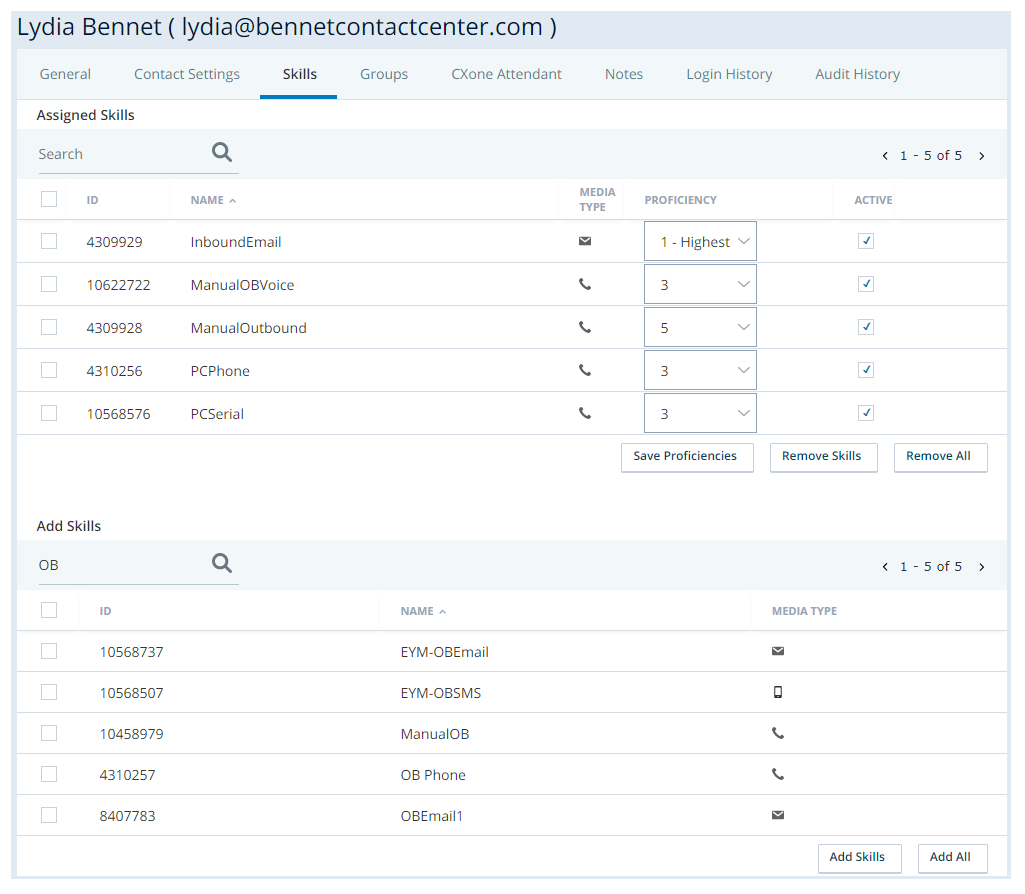Open the Groups tab

tap(384, 74)
